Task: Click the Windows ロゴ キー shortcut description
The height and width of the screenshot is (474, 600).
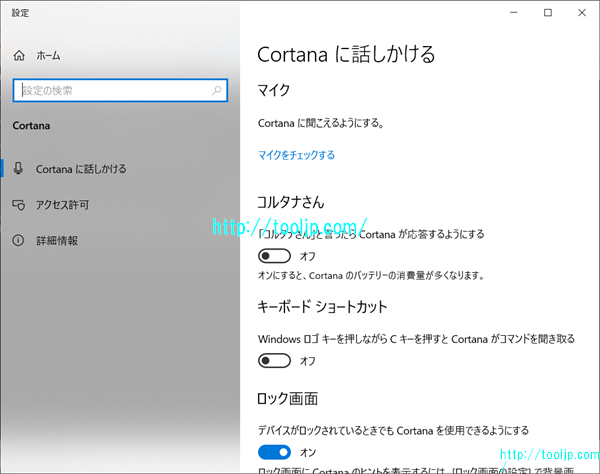Action: tap(416, 339)
